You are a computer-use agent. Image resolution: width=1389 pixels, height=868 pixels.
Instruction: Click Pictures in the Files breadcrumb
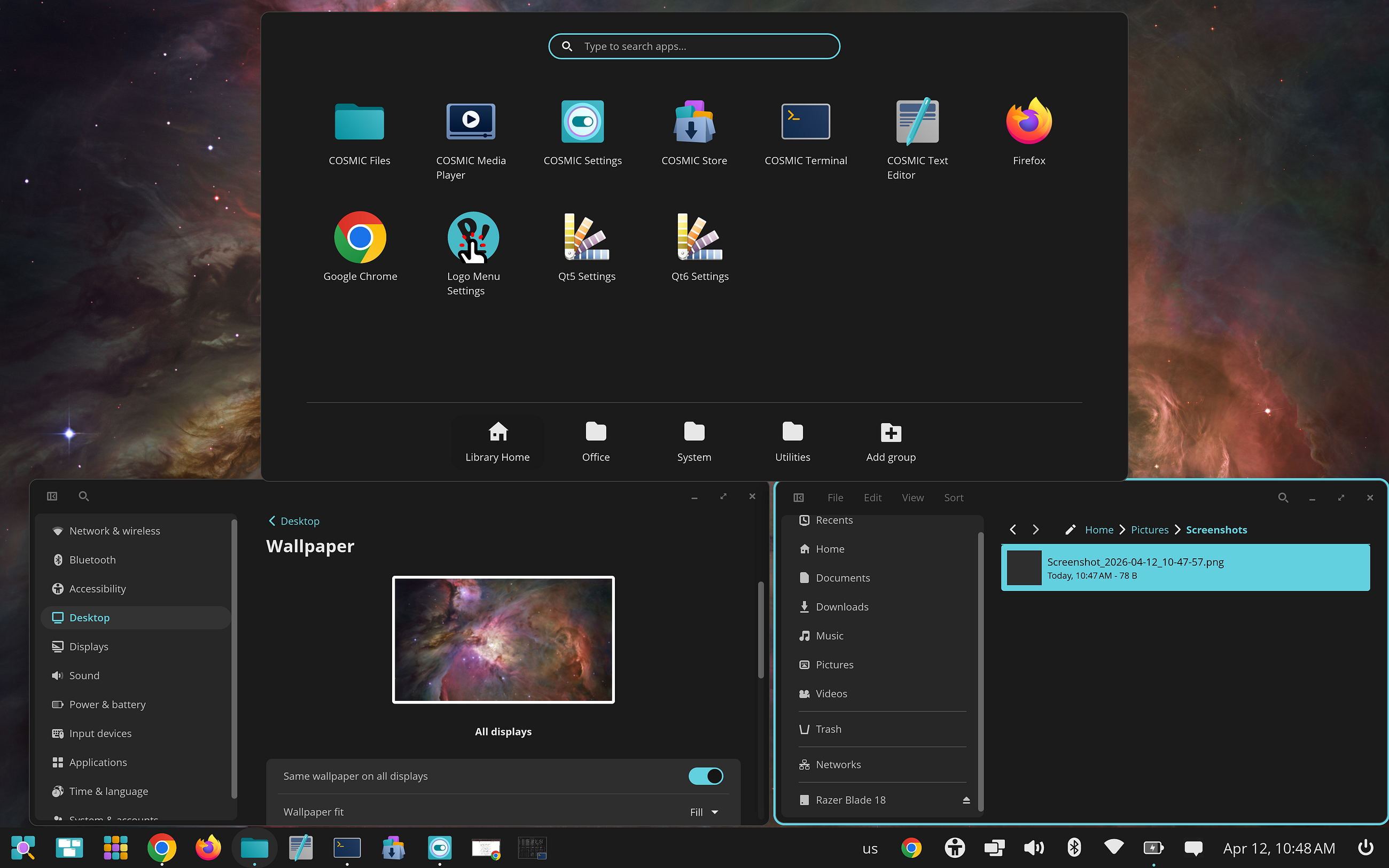(x=1150, y=529)
